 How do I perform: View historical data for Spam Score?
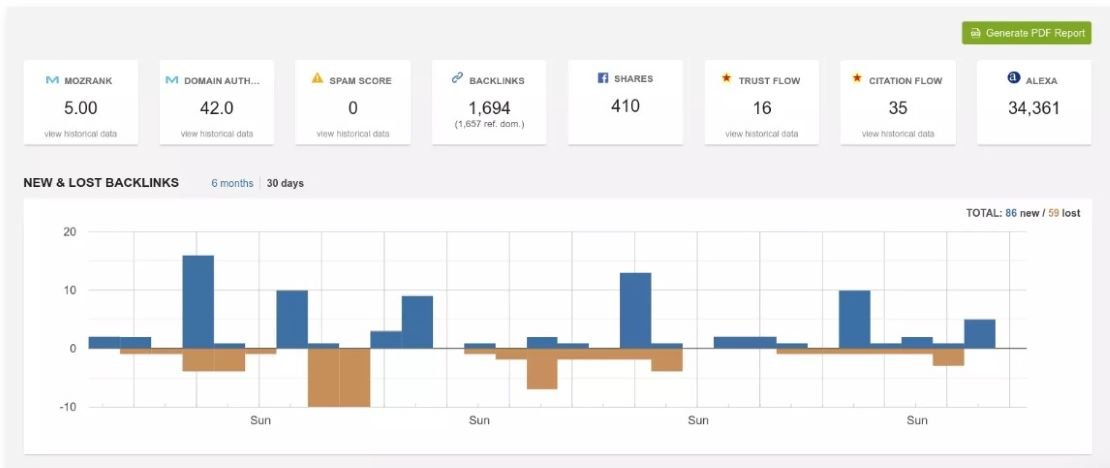[x=353, y=134]
